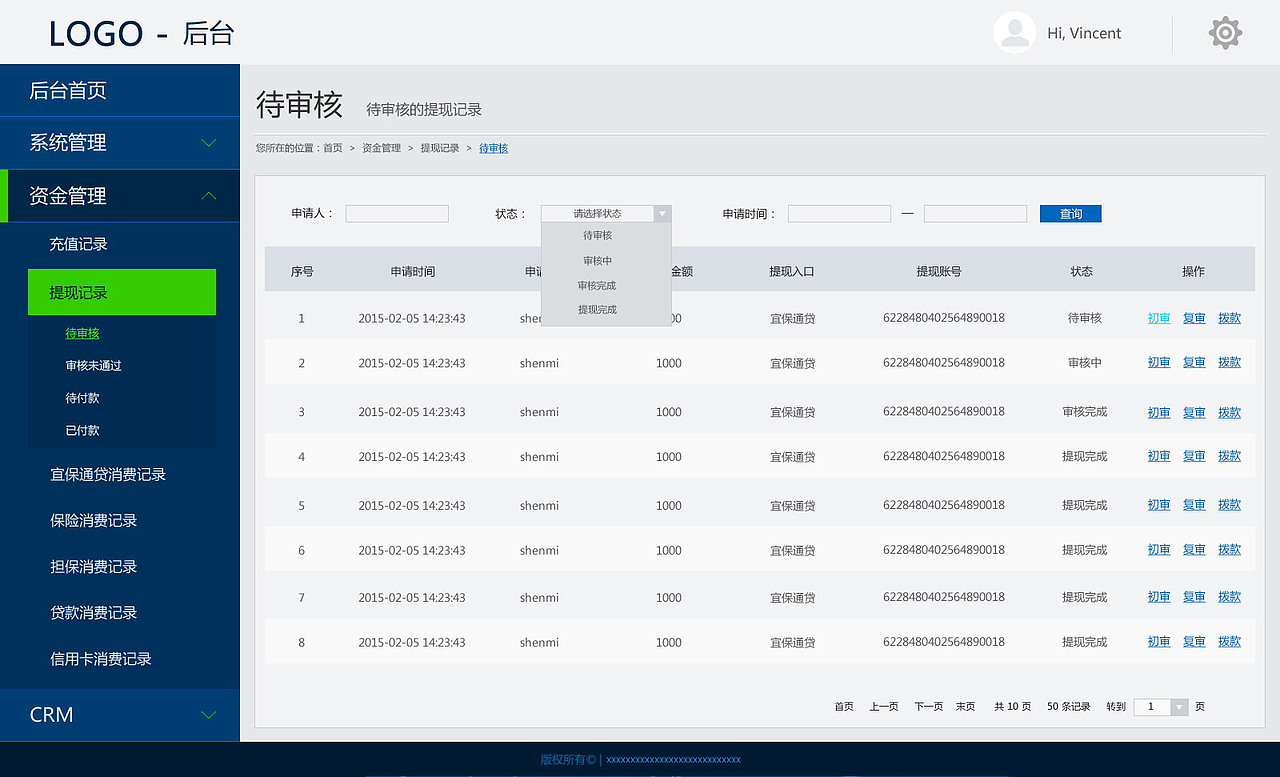Go to 上一页 in pagination
The image size is (1280, 777).
click(884, 707)
